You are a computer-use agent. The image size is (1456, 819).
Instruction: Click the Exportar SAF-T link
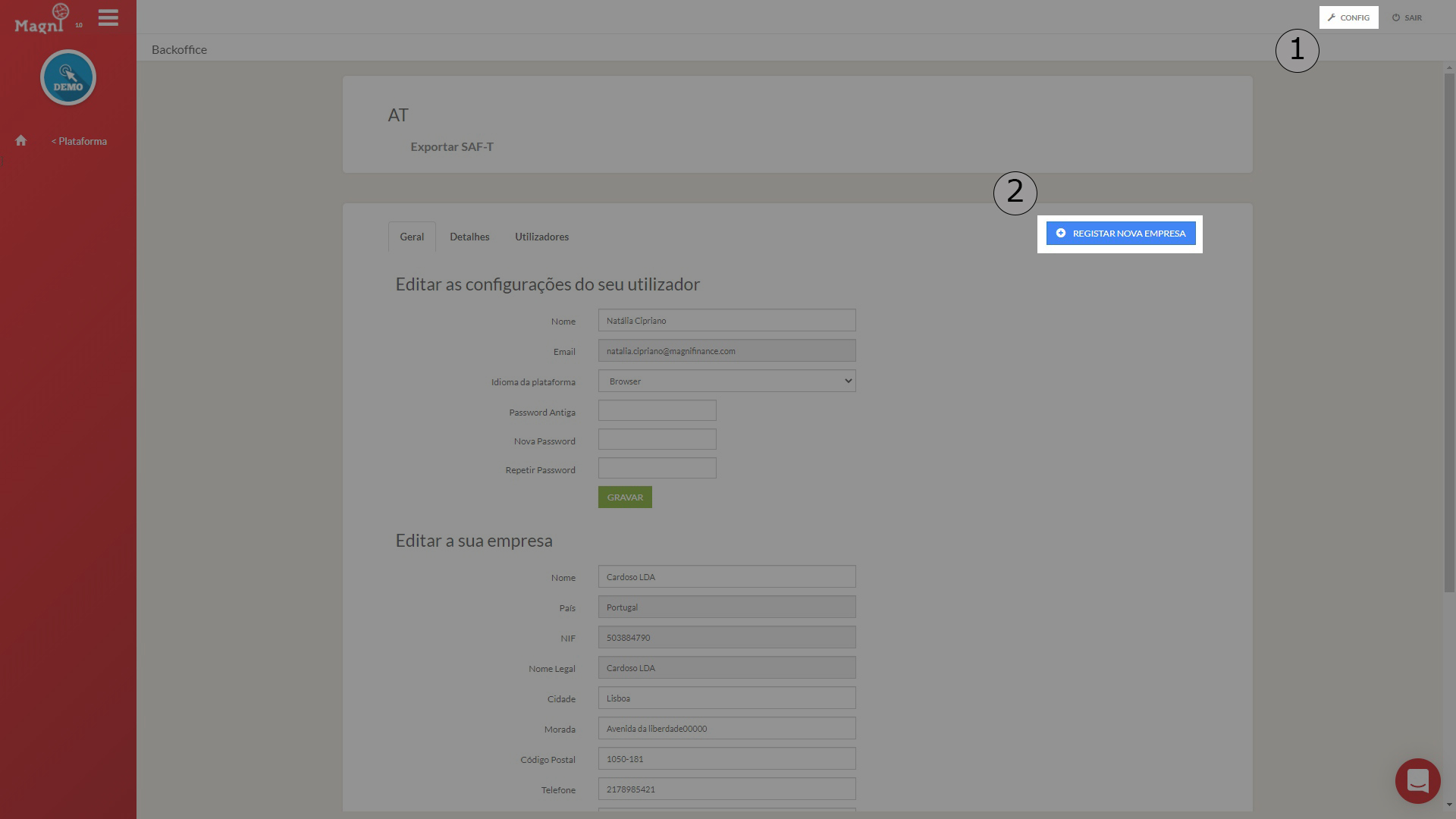click(452, 147)
